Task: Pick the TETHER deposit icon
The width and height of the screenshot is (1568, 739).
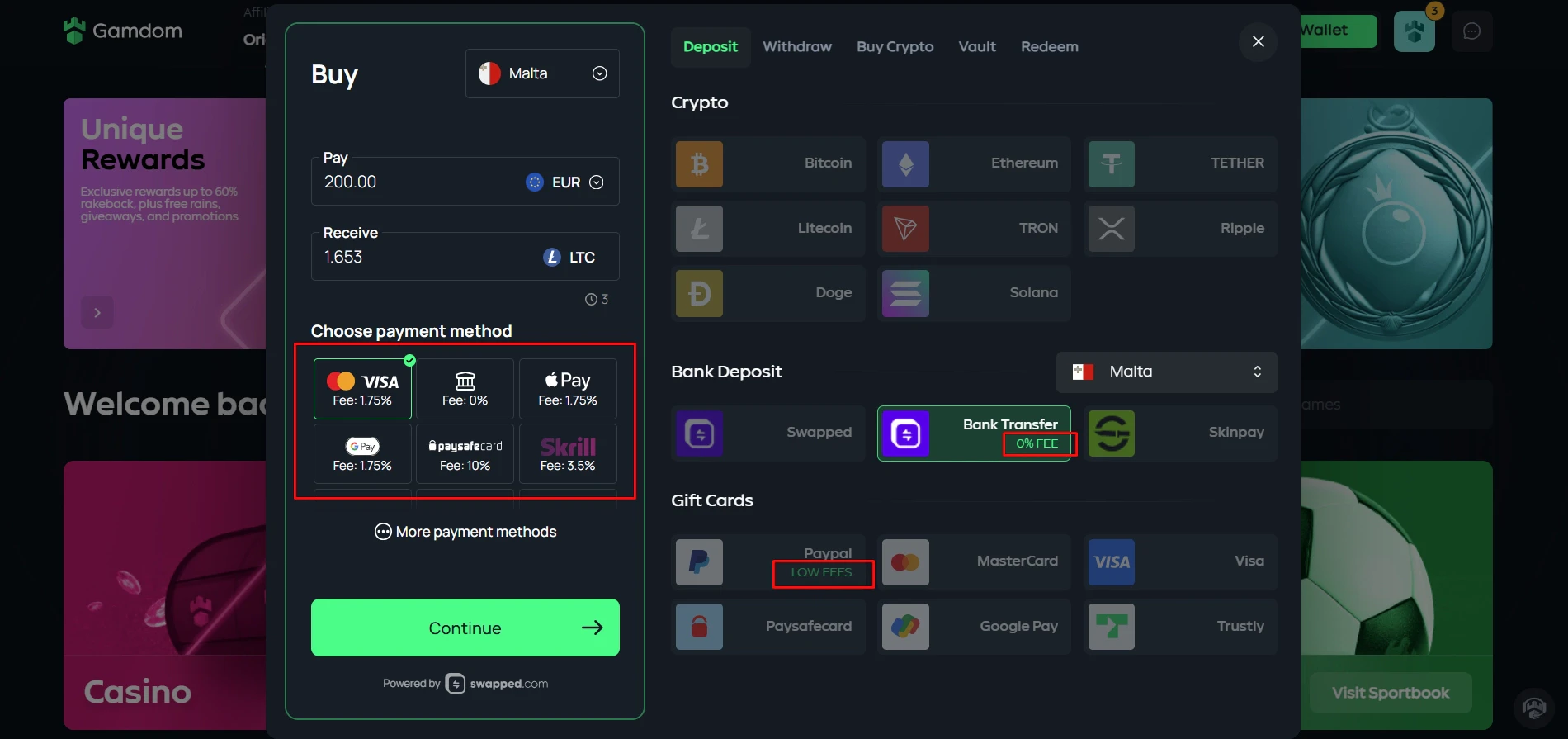Action: tap(1112, 164)
